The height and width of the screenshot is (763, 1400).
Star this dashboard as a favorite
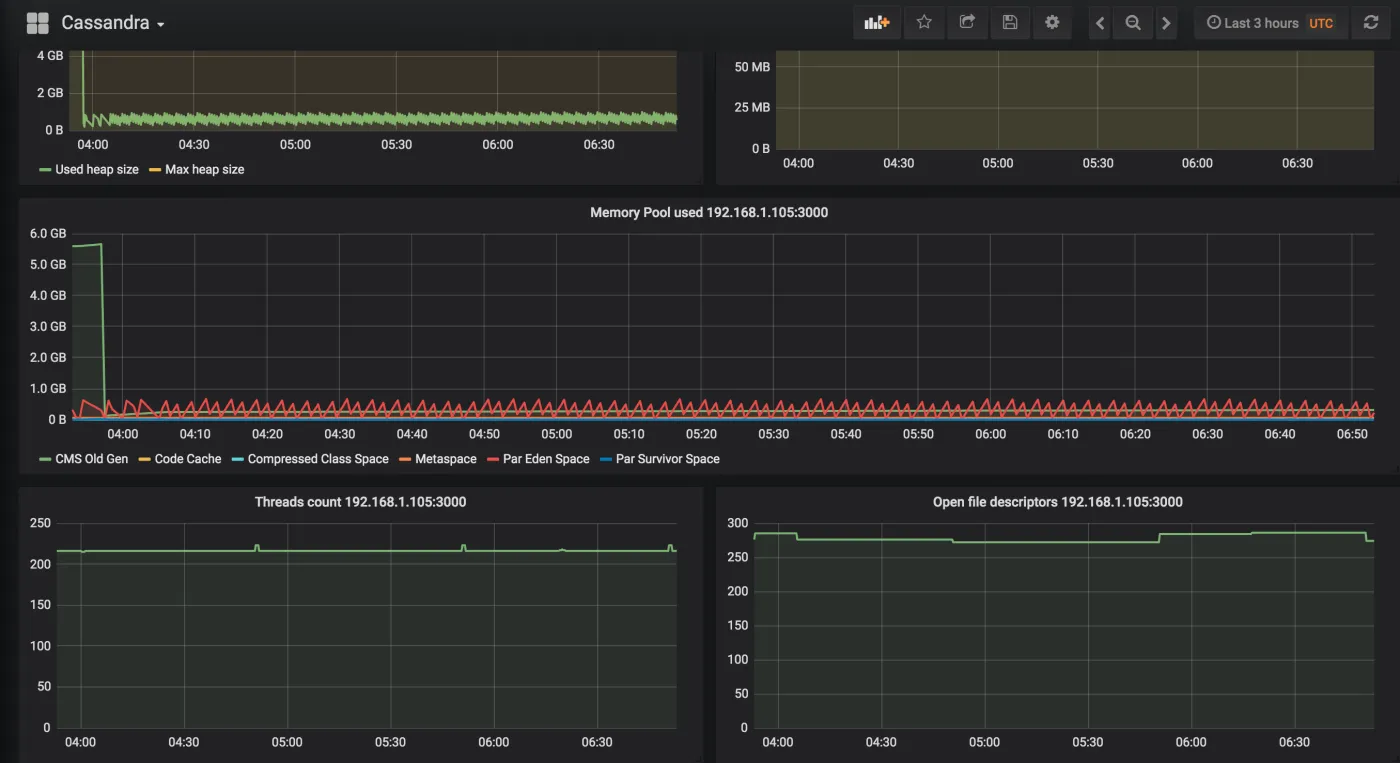(924, 22)
